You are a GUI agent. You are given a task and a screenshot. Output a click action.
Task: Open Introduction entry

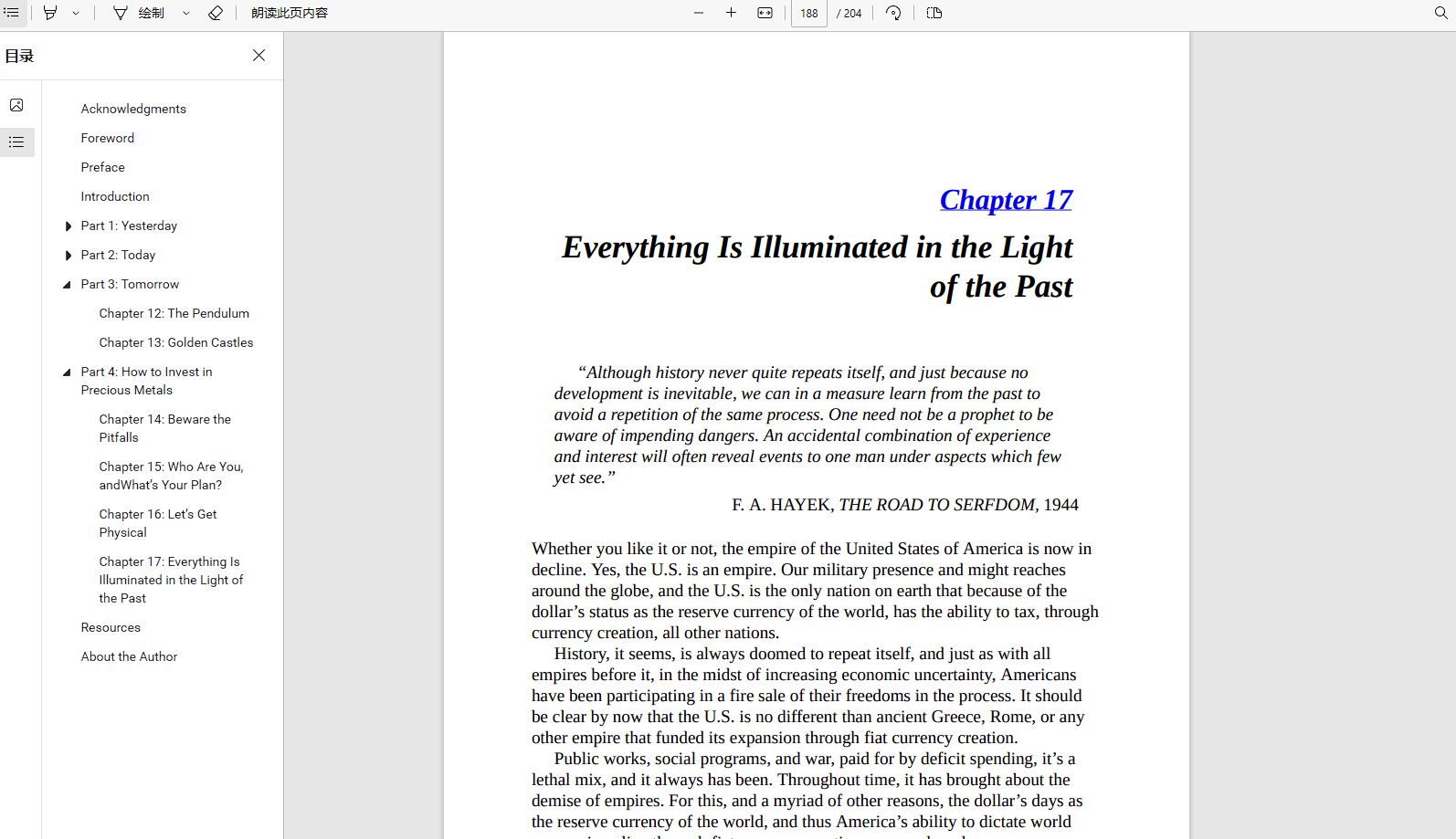[x=115, y=196]
